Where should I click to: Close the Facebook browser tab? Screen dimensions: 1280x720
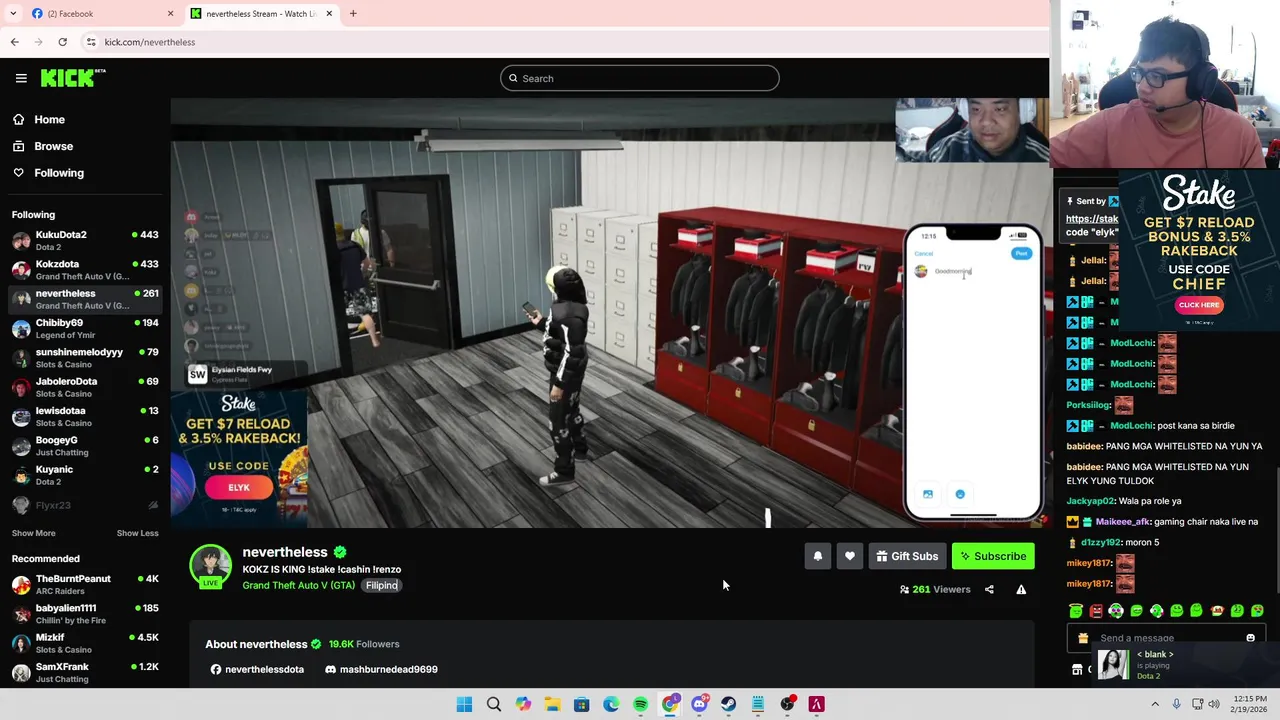click(x=170, y=13)
